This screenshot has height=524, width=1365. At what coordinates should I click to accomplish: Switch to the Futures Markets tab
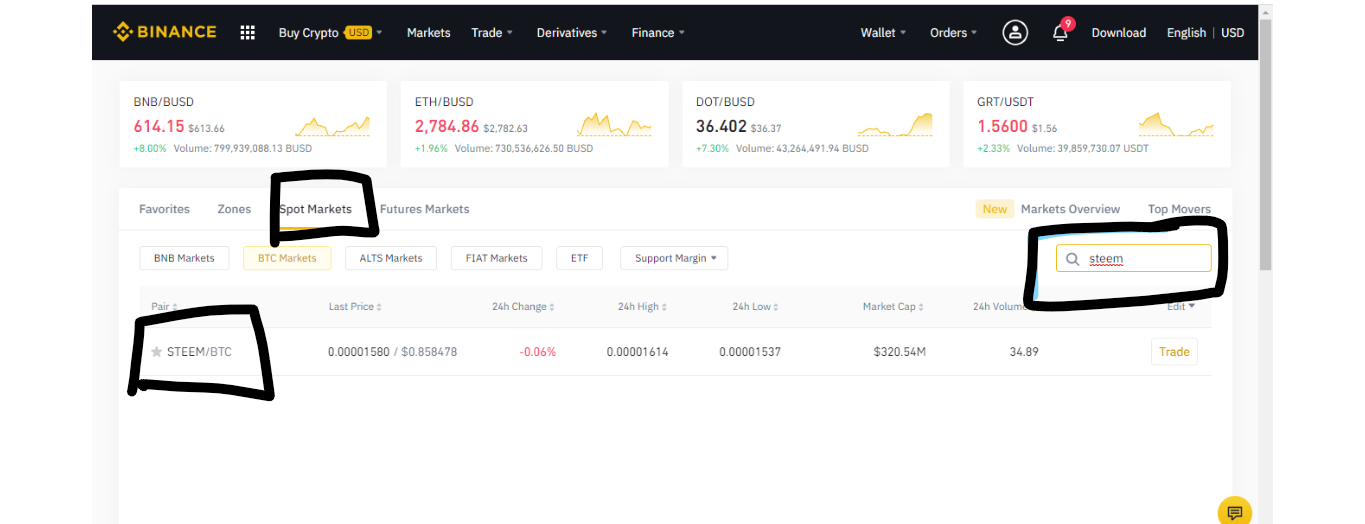point(424,209)
